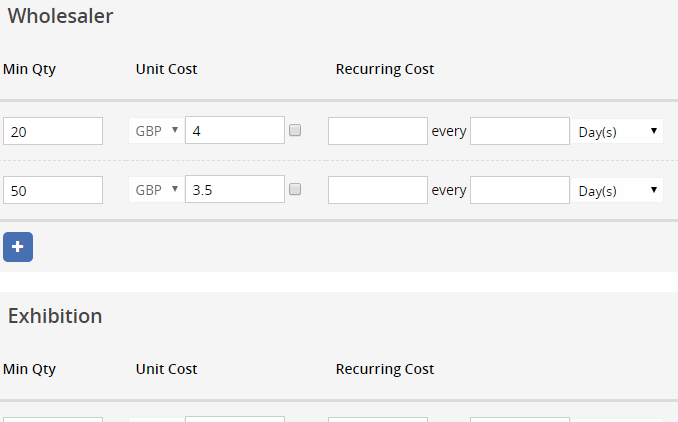Click the blue plus add-row button
The image size is (678, 422).
point(18,247)
